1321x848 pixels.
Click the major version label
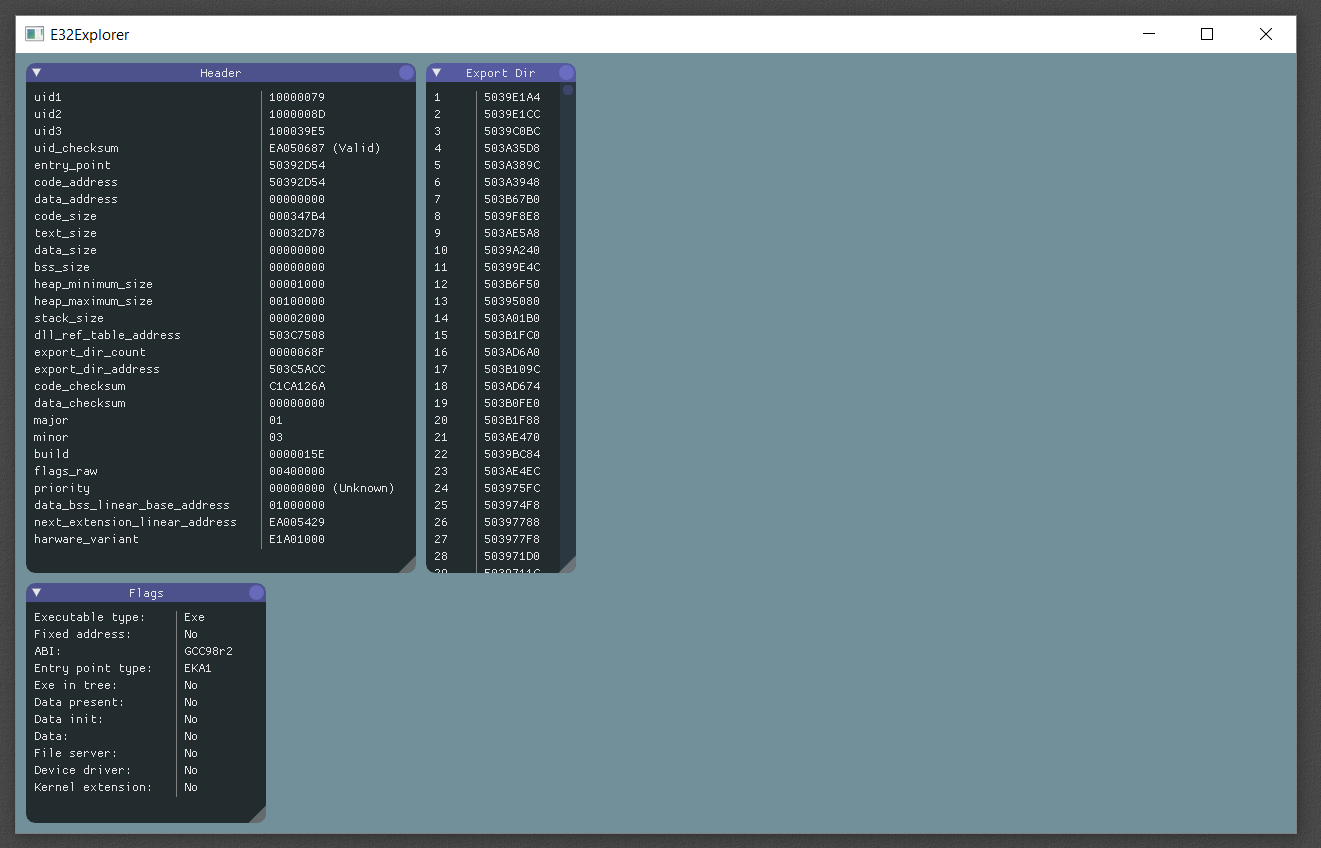click(51, 420)
